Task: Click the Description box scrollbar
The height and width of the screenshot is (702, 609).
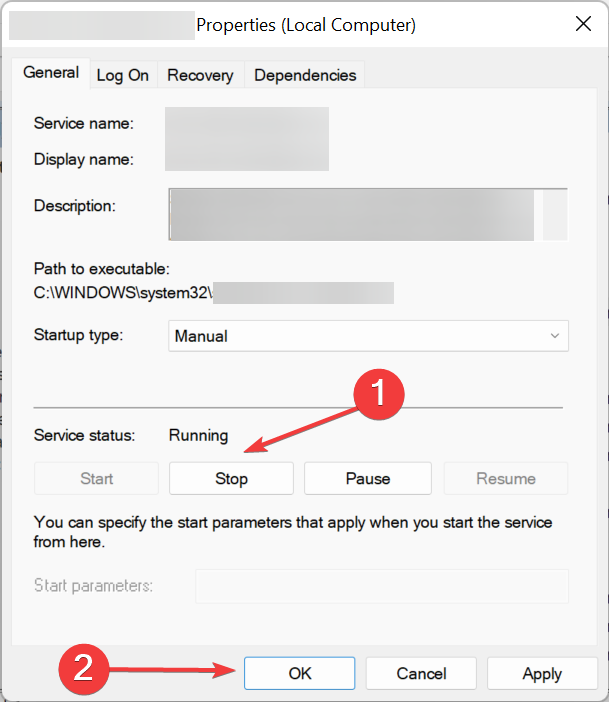Action: point(555,214)
